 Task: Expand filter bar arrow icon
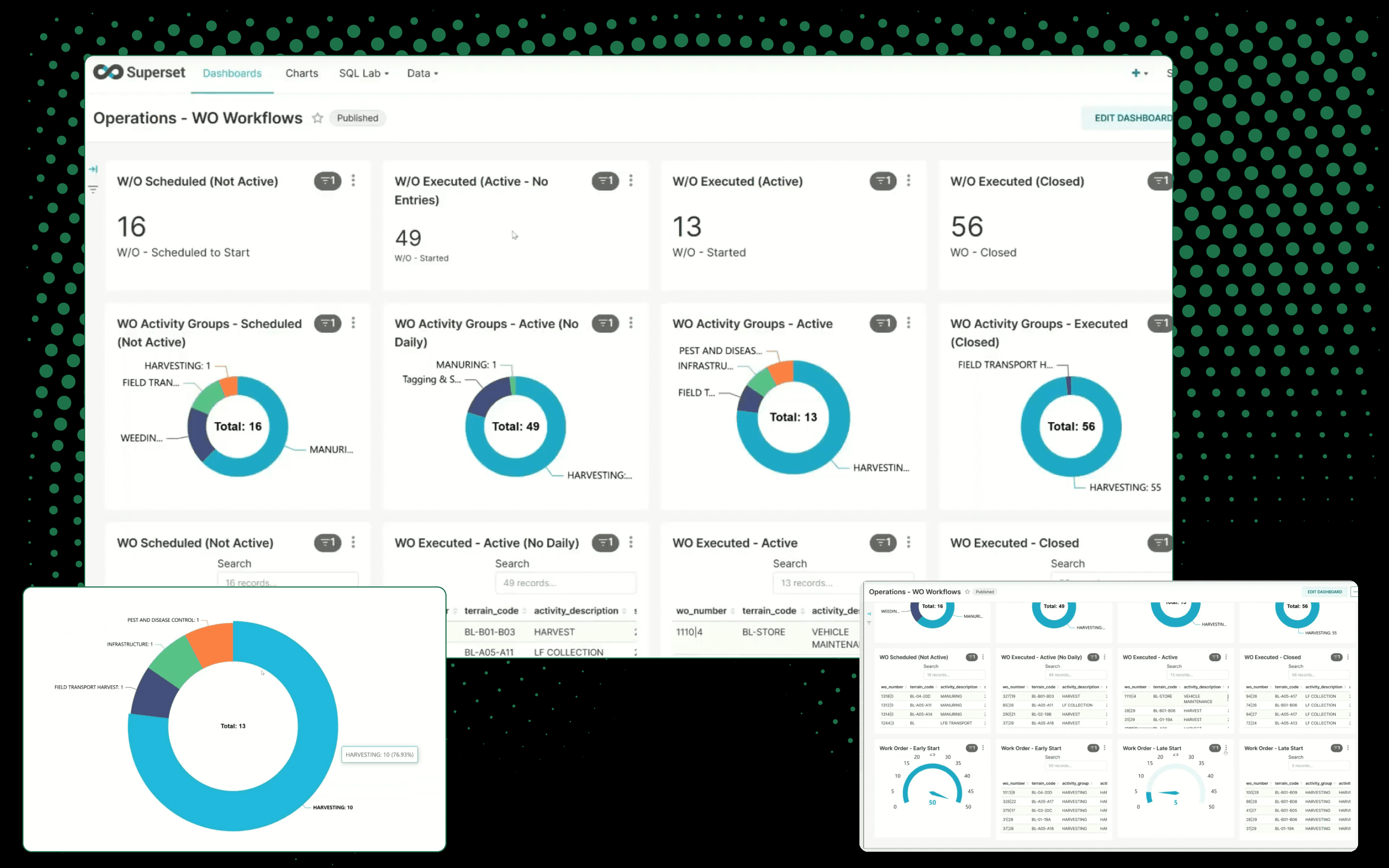click(93, 169)
